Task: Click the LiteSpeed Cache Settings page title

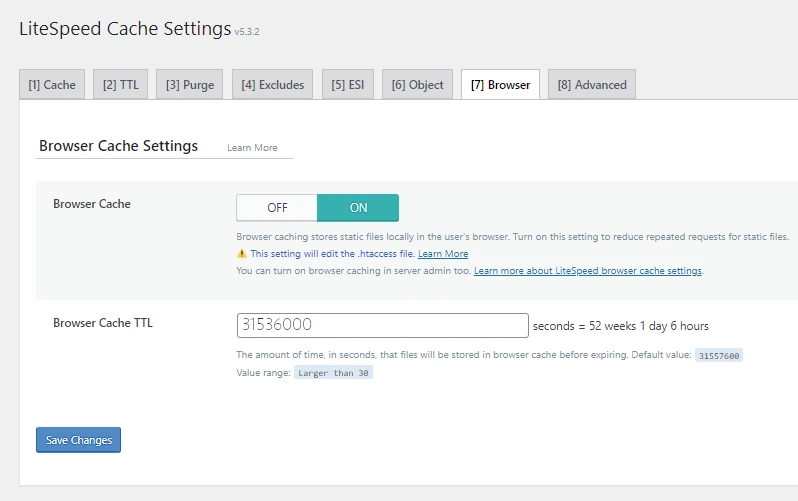Action: click(x=125, y=29)
